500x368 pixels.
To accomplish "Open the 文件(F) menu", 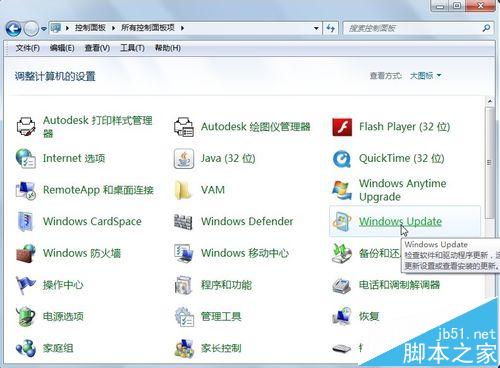I will pyautogui.click(x=27, y=48).
